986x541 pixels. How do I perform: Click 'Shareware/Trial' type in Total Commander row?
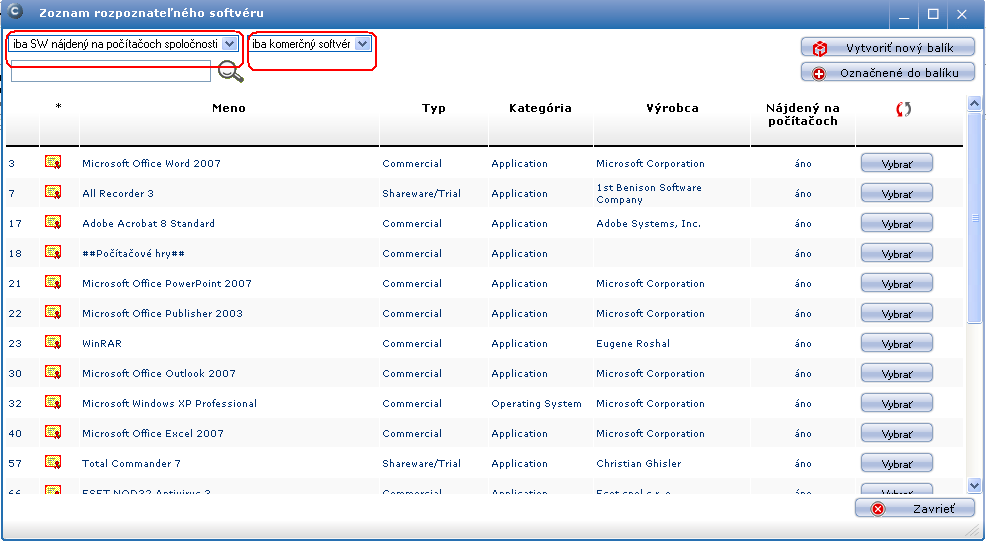click(x=421, y=463)
